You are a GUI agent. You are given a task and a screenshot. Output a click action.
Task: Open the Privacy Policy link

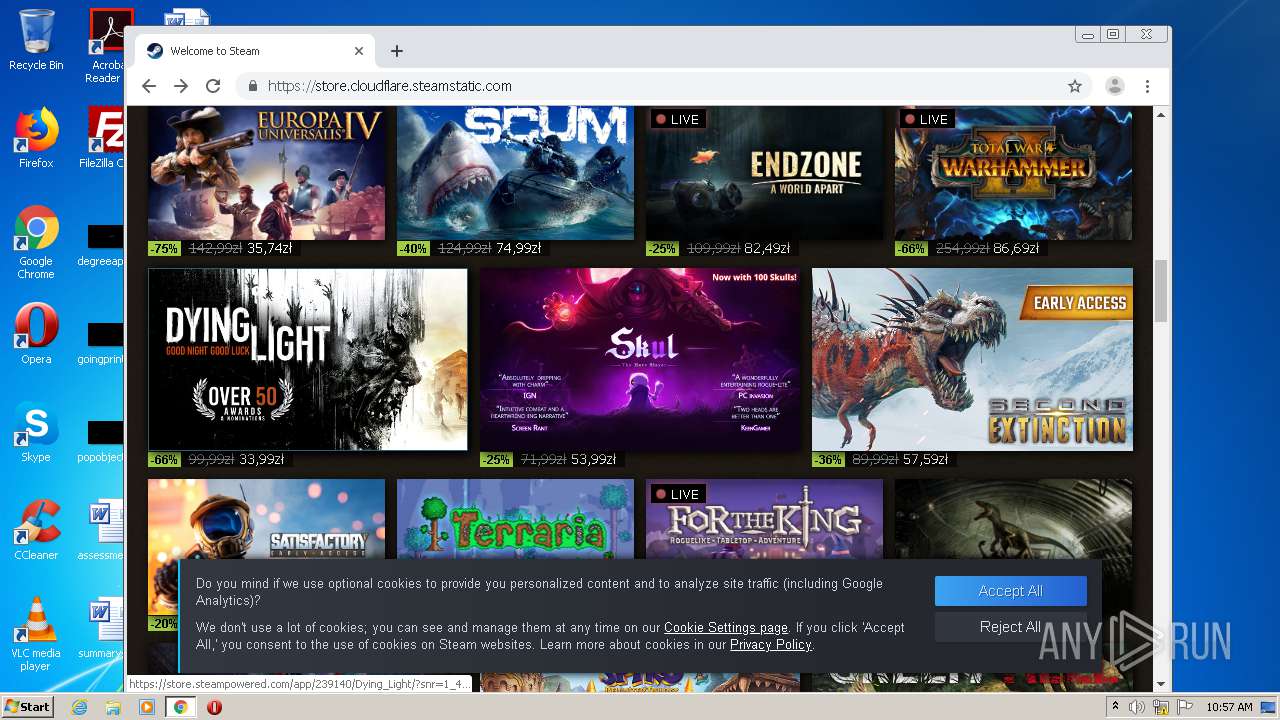(771, 645)
